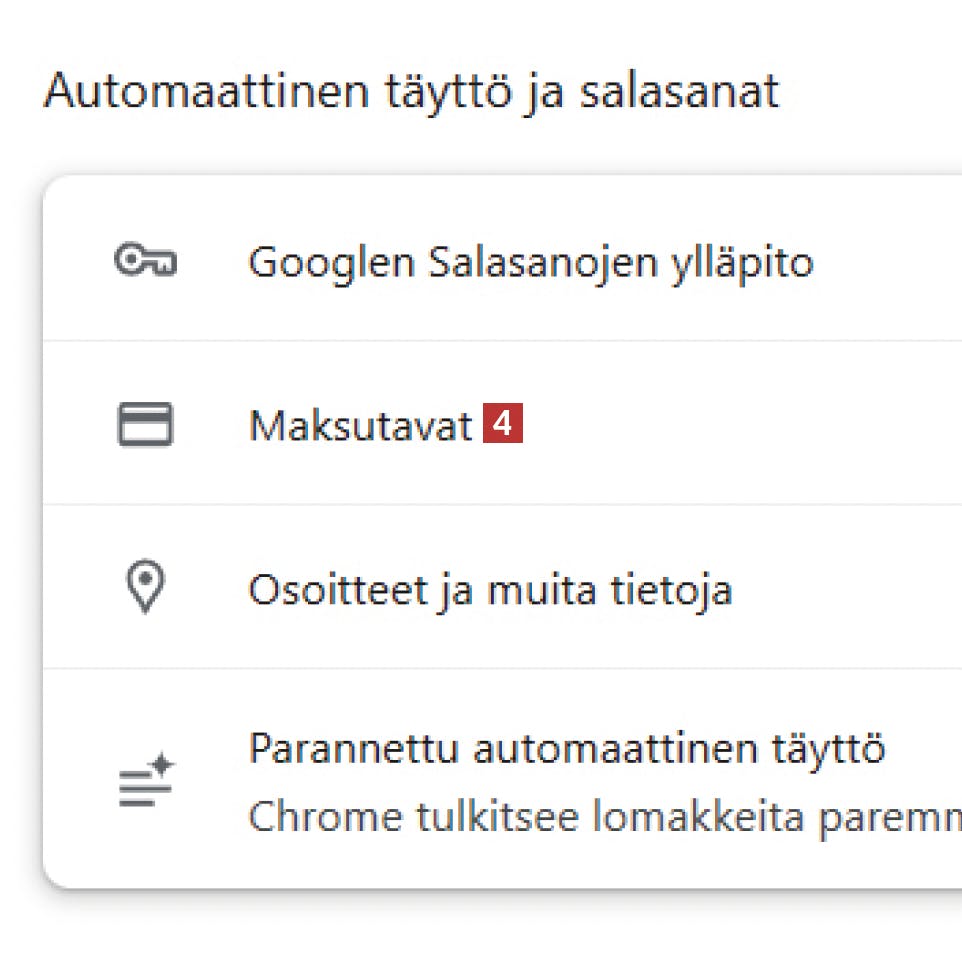
Task: Click the enhanced autofill sparkle-lines icon
Action: (x=145, y=783)
